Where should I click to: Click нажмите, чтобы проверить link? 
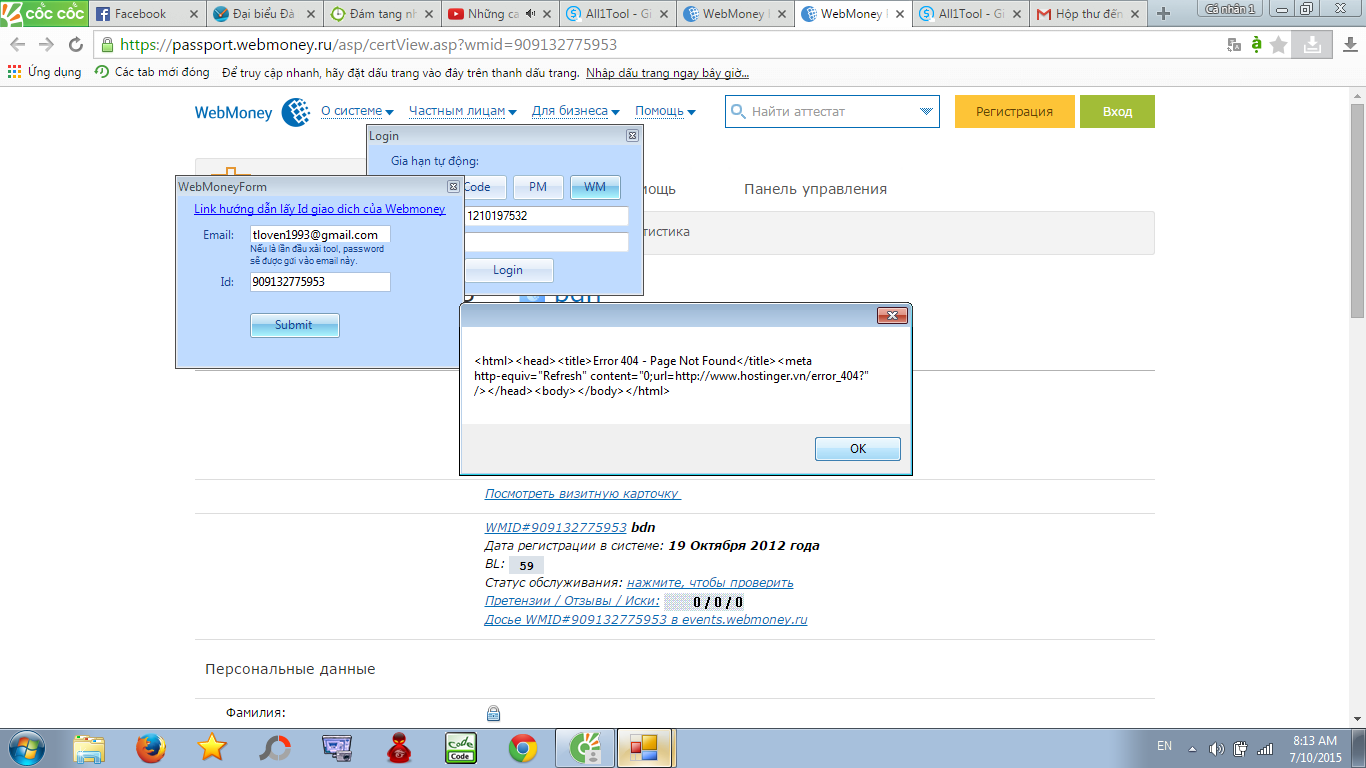coord(710,582)
